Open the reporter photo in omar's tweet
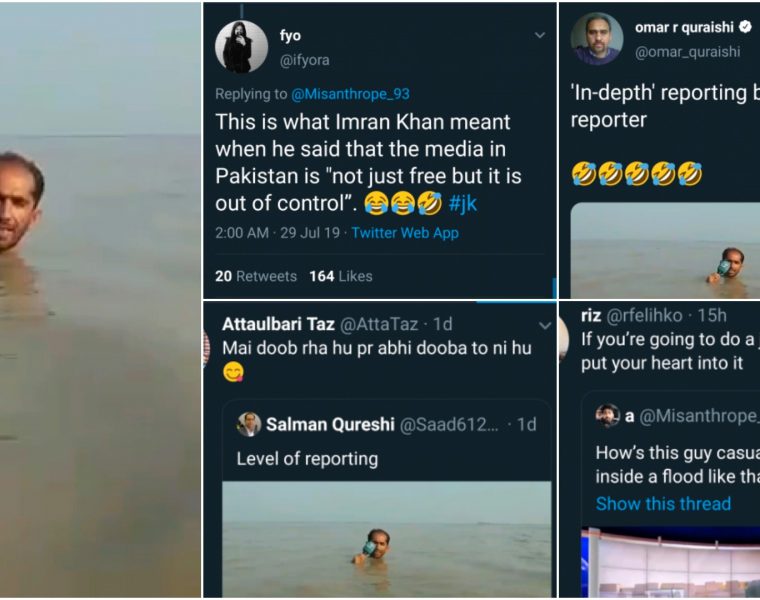 (665, 250)
